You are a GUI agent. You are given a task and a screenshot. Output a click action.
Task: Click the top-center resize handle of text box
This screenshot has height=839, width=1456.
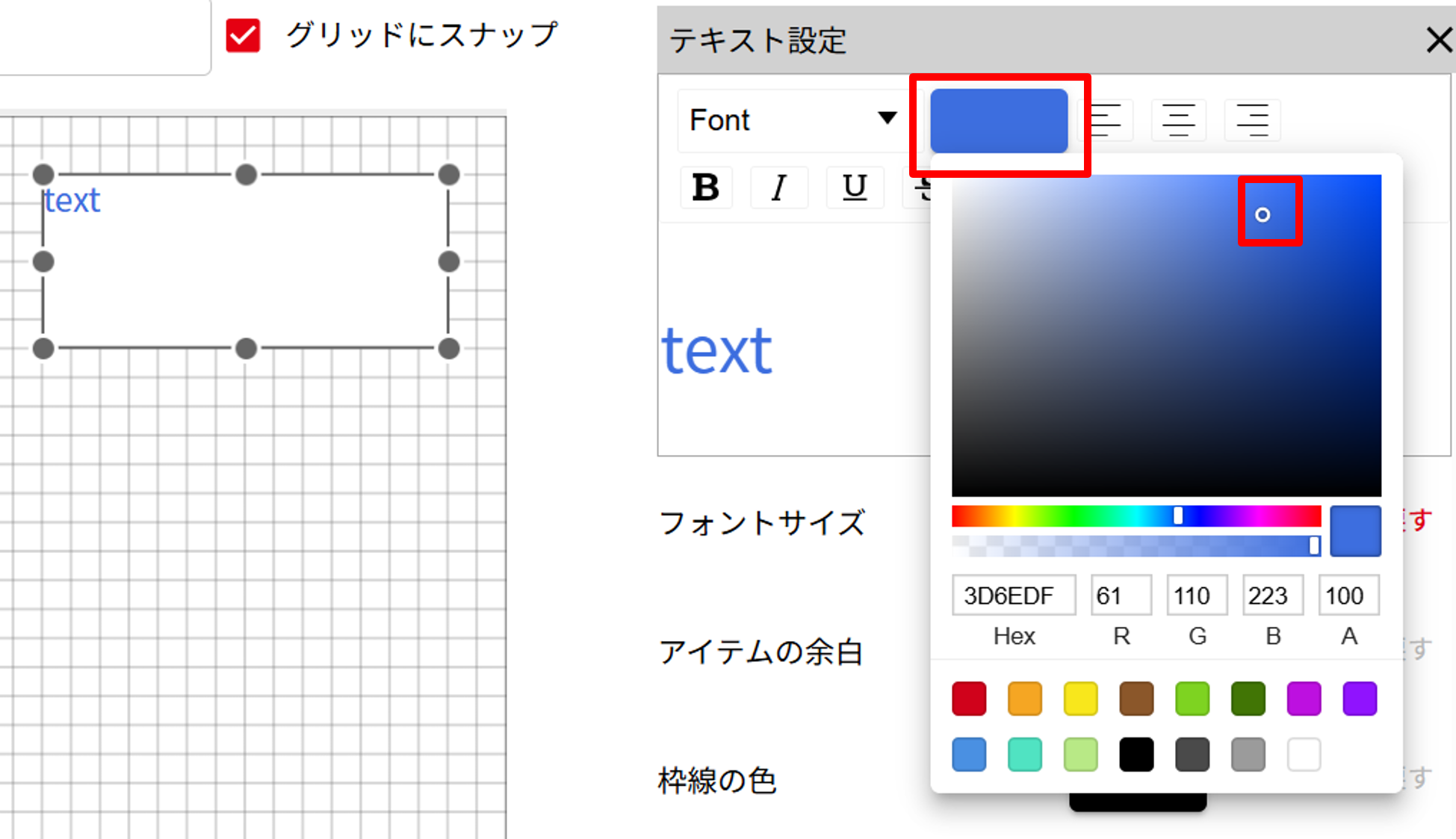pos(246,175)
